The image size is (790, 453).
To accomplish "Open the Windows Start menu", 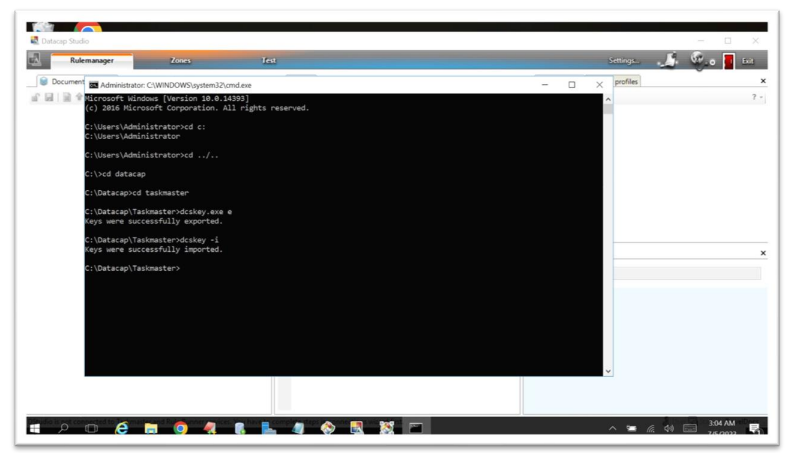I will [x=35, y=428].
